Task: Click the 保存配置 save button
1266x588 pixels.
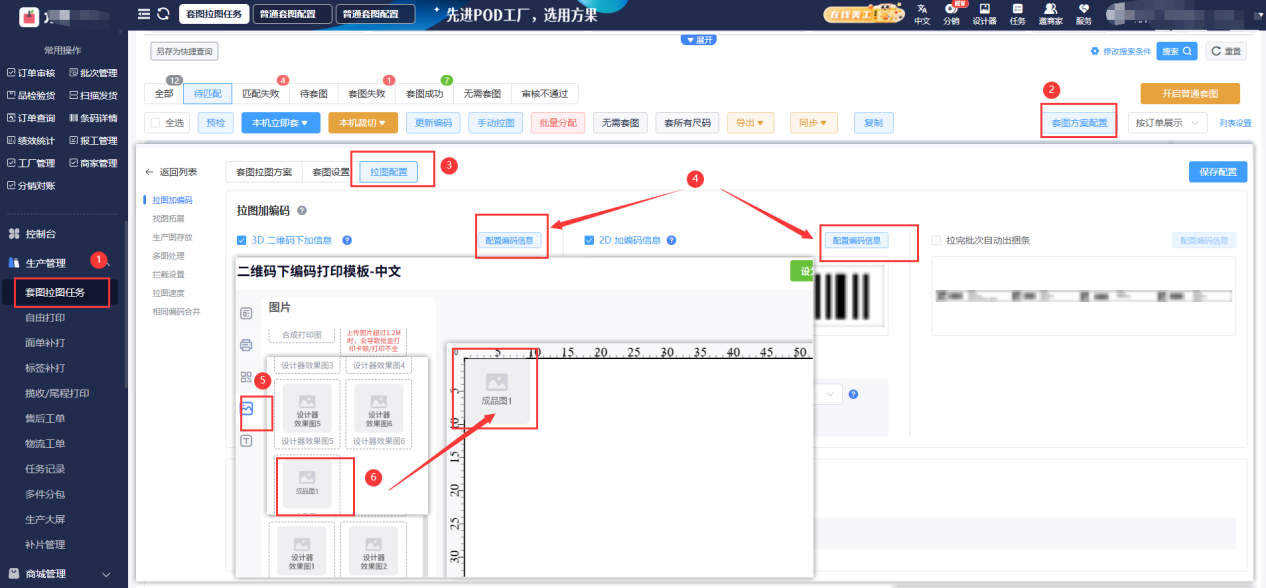Action: [x=1218, y=172]
